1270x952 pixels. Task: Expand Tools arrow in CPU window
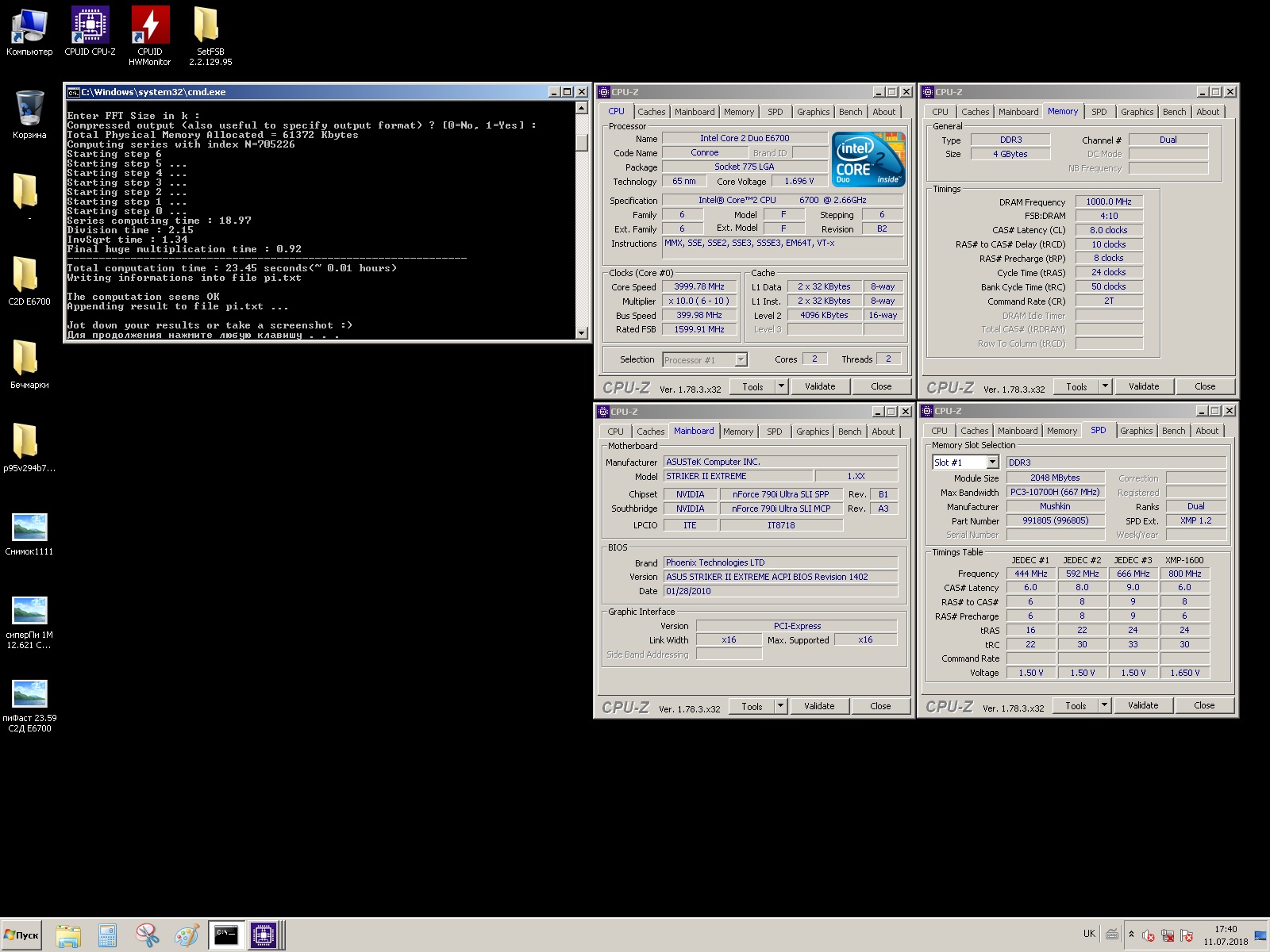[781, 386]
